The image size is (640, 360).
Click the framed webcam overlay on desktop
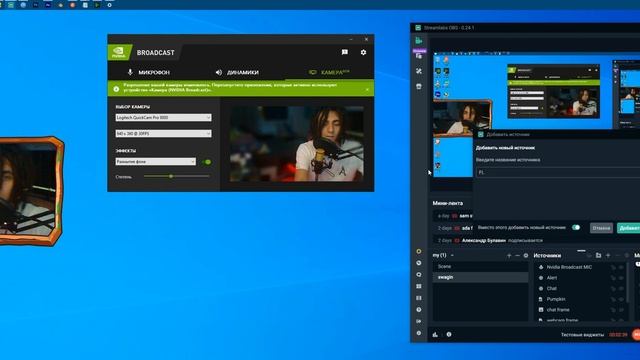click(31, 191)
